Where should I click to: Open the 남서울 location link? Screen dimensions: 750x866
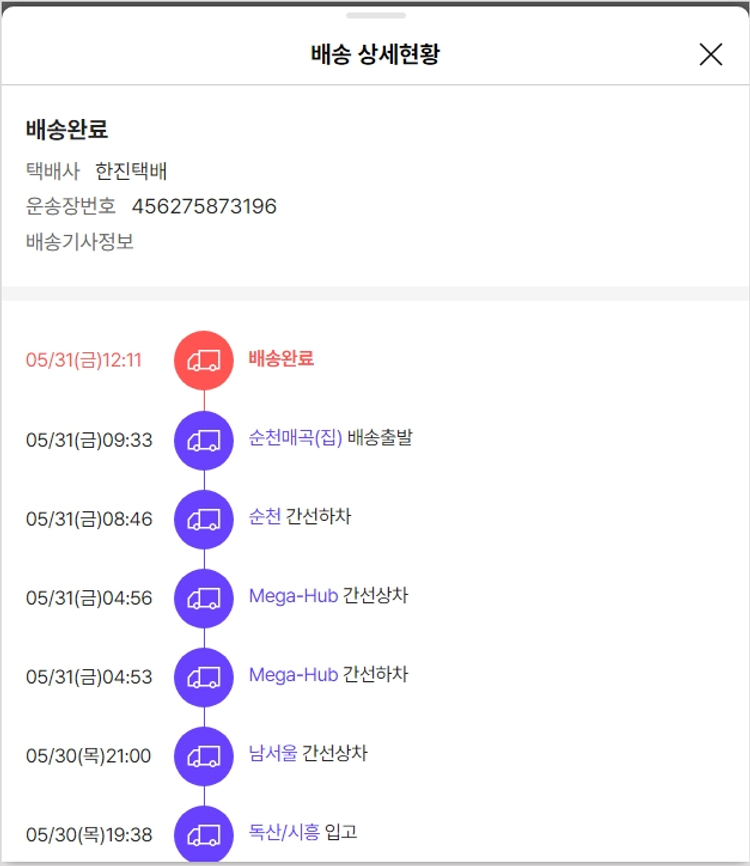pos(273,753)
